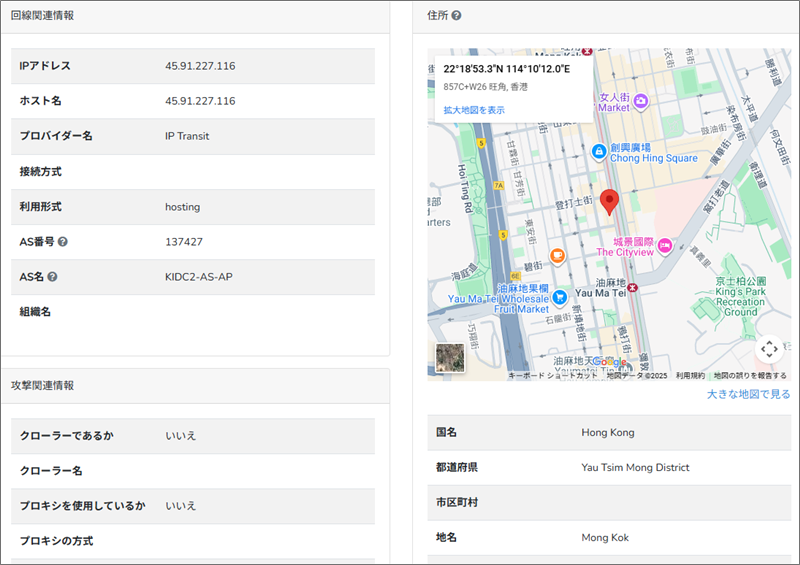Click the help icon beside 住所 heading
Viewport: 800px width, 565px height.
456,16
